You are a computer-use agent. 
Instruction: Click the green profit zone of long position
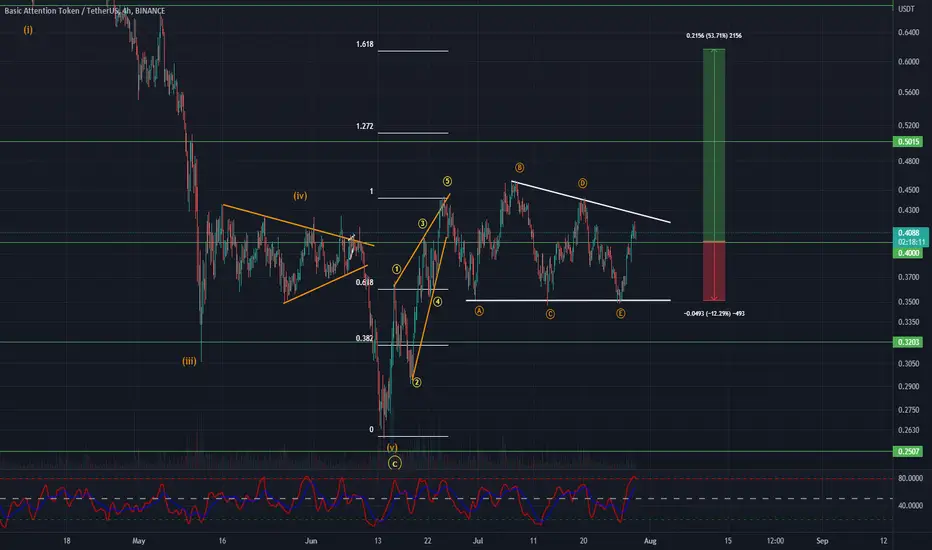coord(714,145)
